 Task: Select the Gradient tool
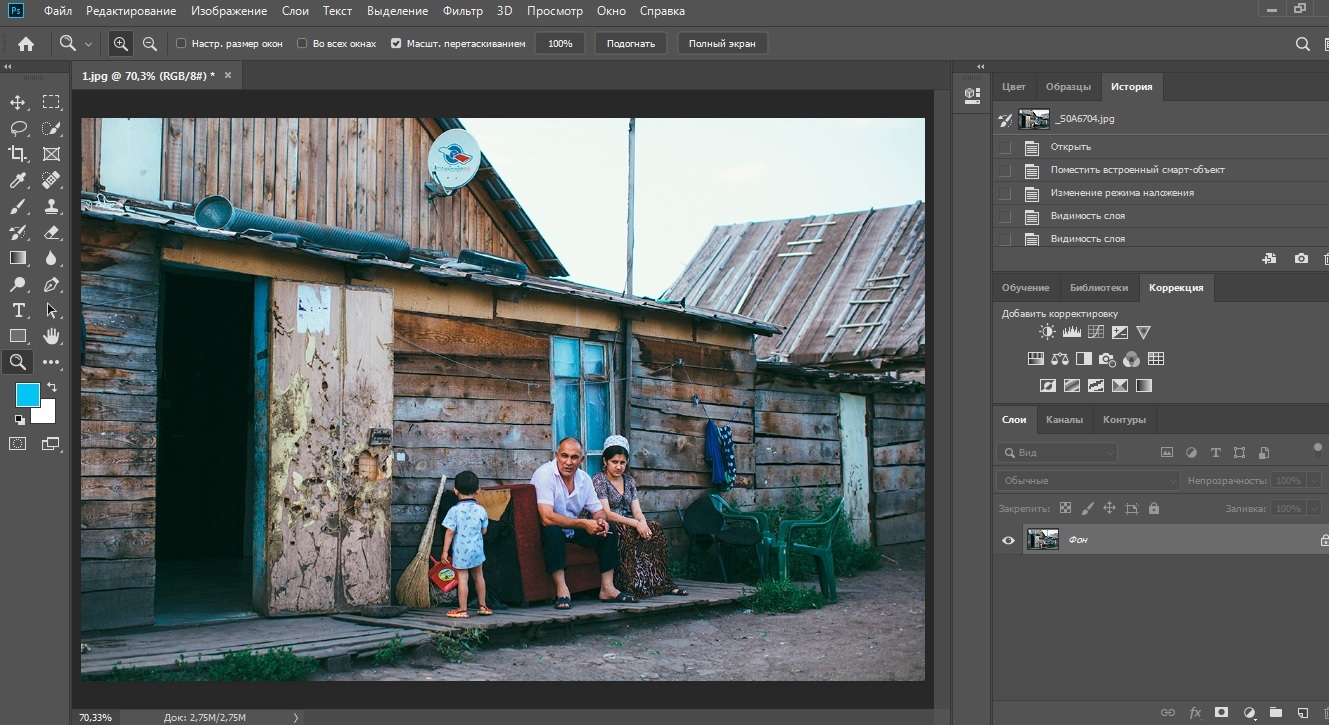click(18, 258)
